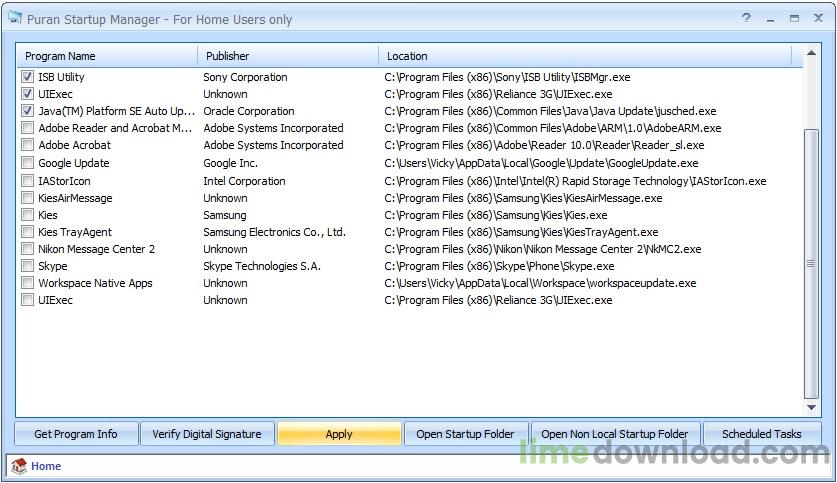Select the Google Update program name
The width and height of the screenshot is (837, 483).
(x=74, y=163)
